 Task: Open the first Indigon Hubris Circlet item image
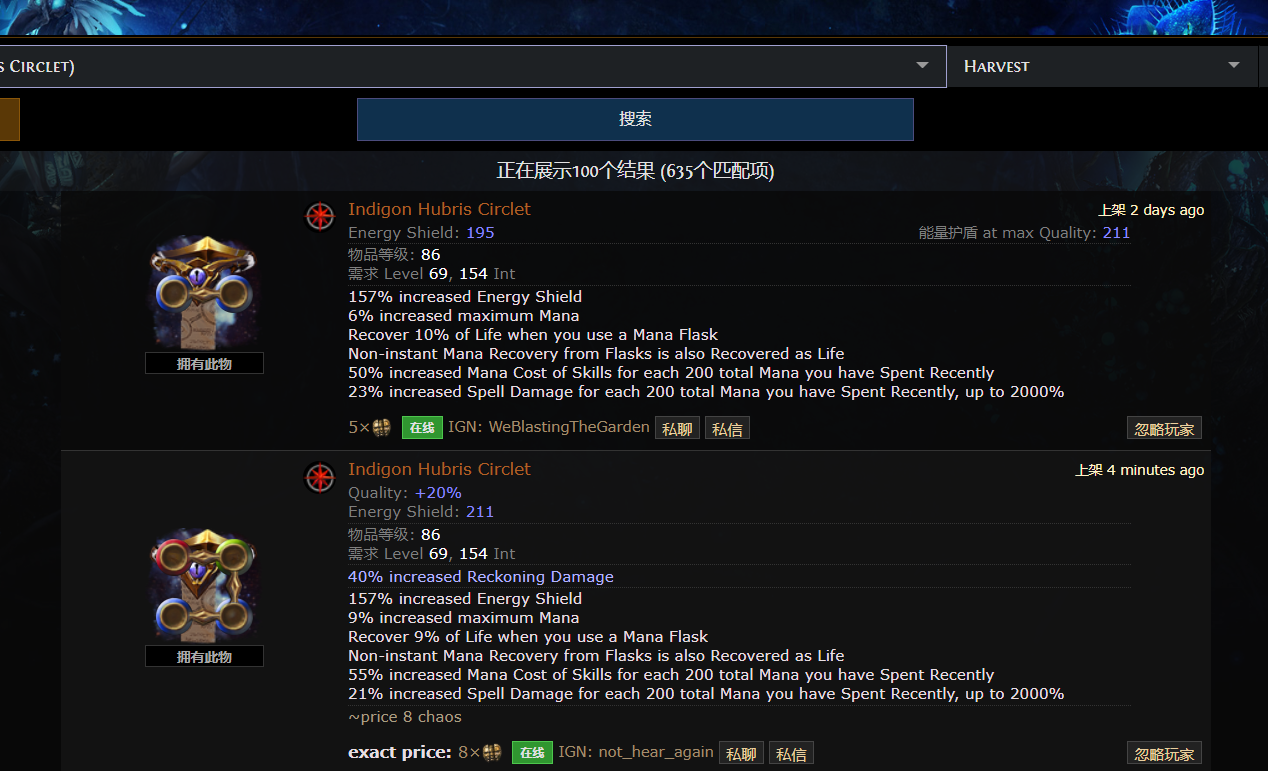(x=204, y=292)
